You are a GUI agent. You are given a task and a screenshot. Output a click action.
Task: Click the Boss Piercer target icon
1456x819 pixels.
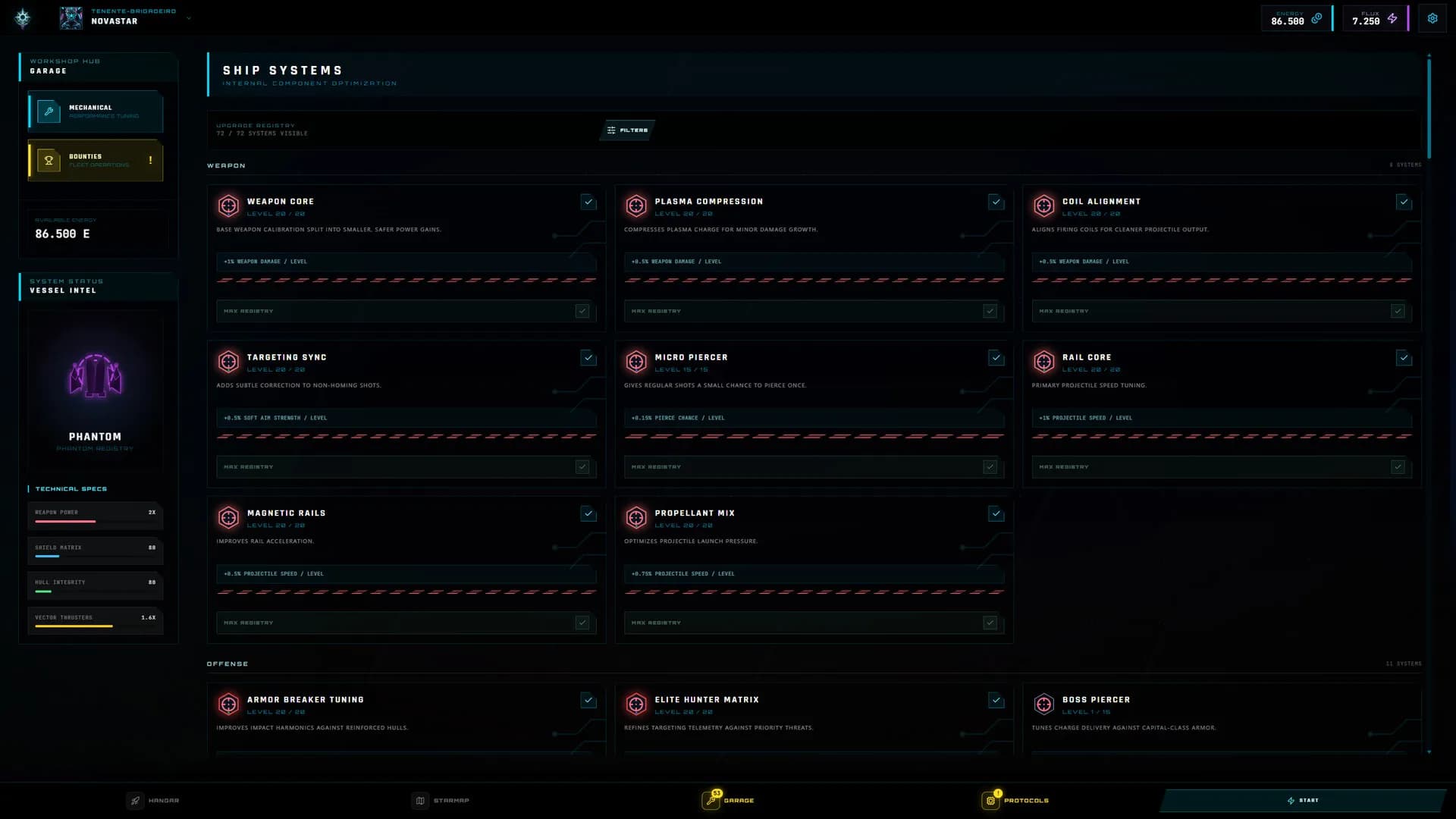[1044, 704]
